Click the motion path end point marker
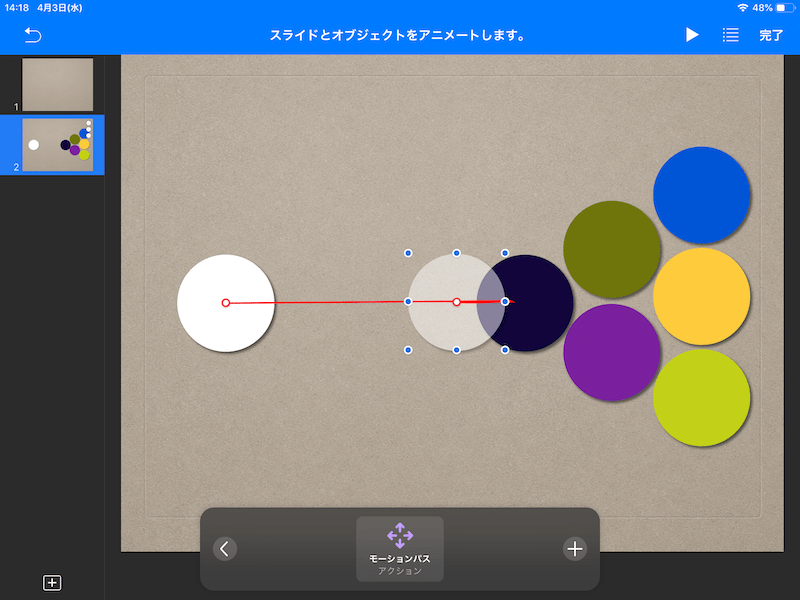800x600 pixels. point(457,302)
